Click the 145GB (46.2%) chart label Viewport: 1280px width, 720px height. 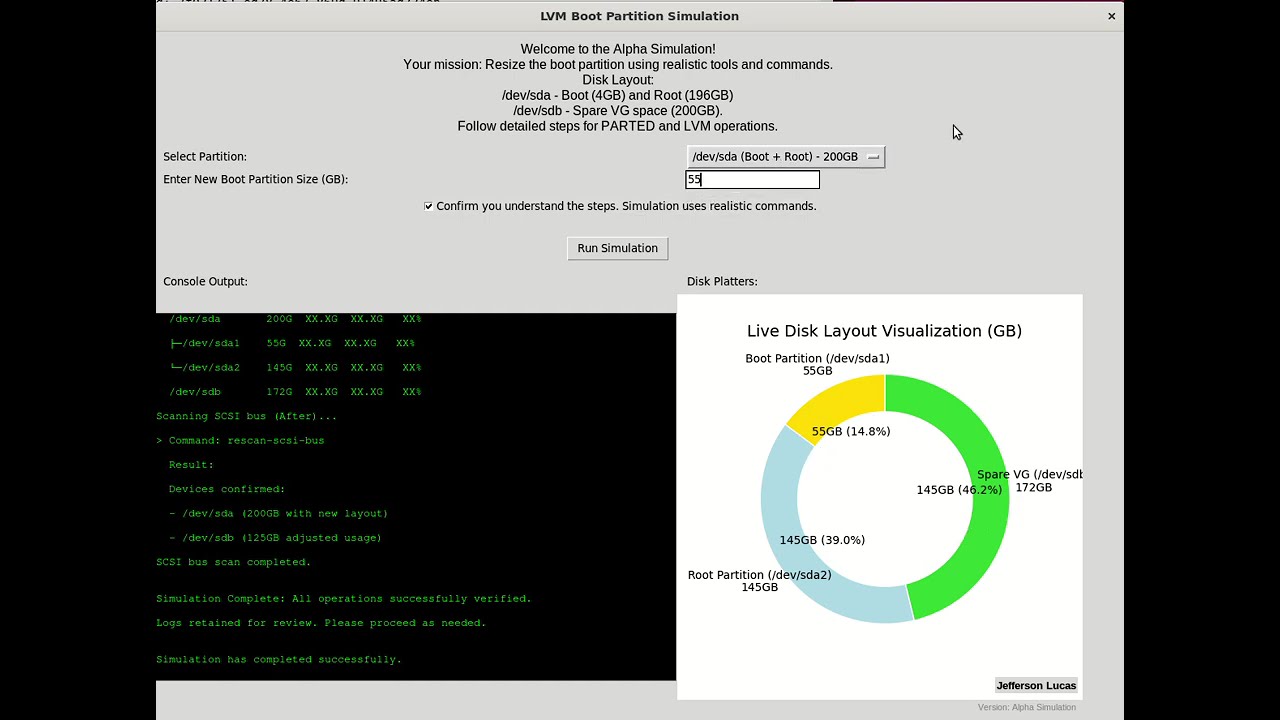pos(959,490)
